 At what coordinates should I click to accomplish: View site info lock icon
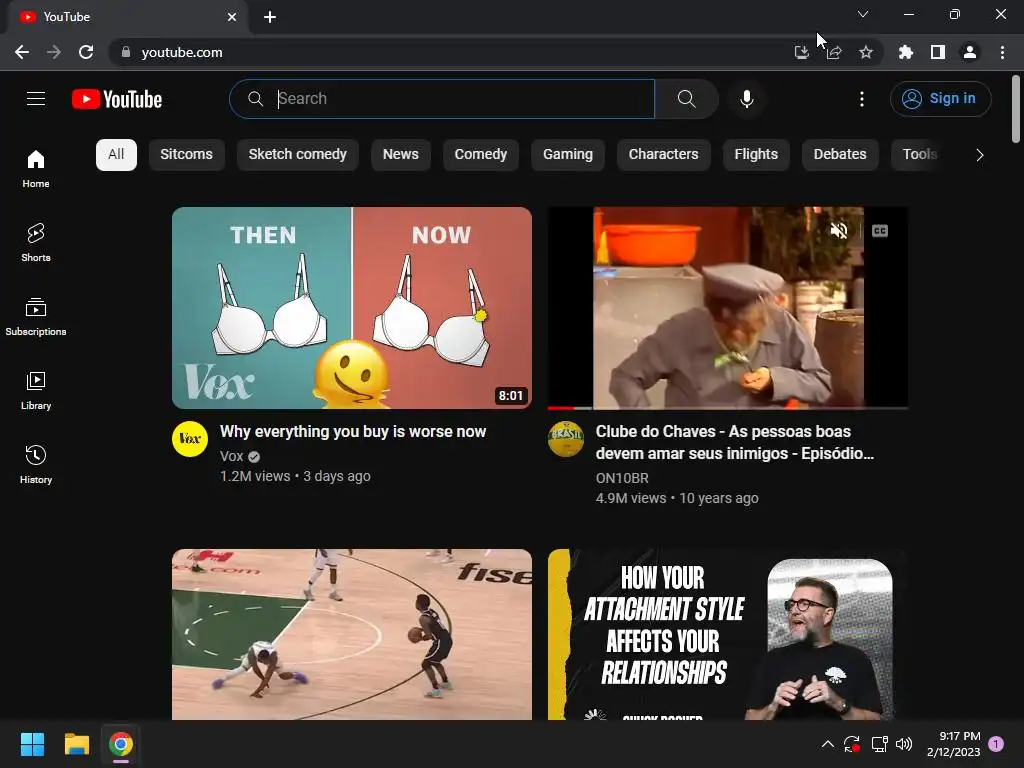126,52
